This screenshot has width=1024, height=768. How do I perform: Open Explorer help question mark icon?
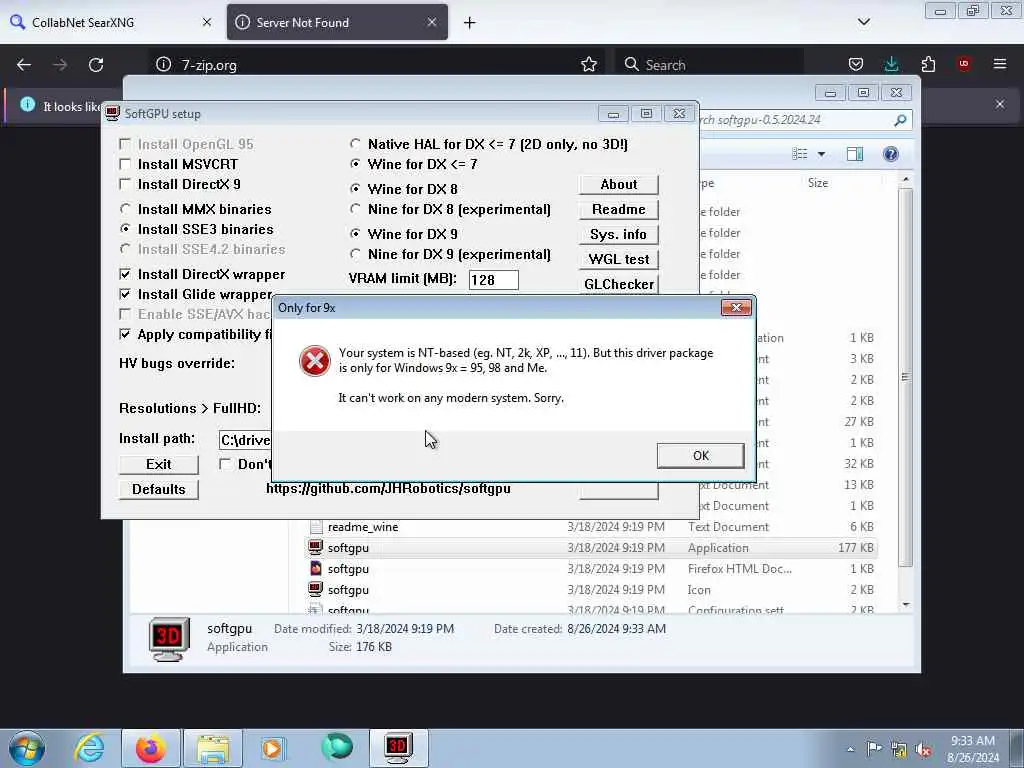891,154
